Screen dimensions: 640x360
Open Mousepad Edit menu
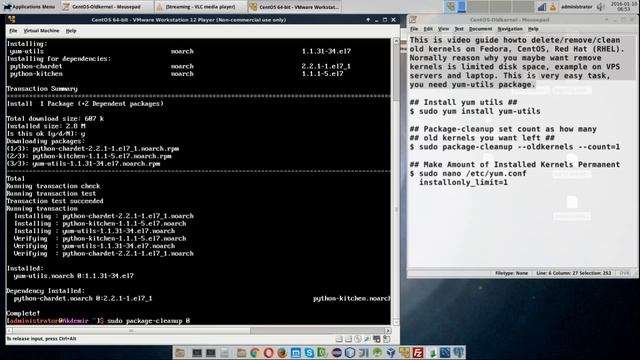[x=428, y=29]
